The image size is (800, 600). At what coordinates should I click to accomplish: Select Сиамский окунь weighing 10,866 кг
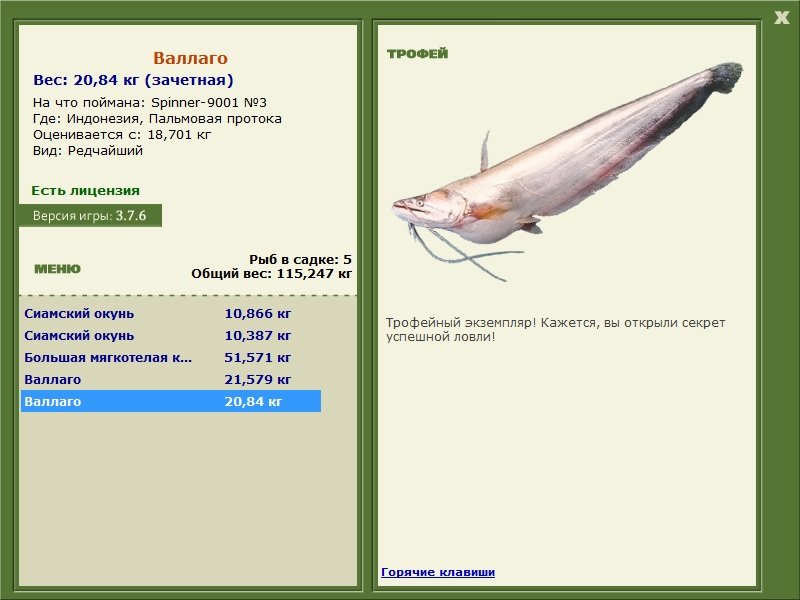point(170,314)
